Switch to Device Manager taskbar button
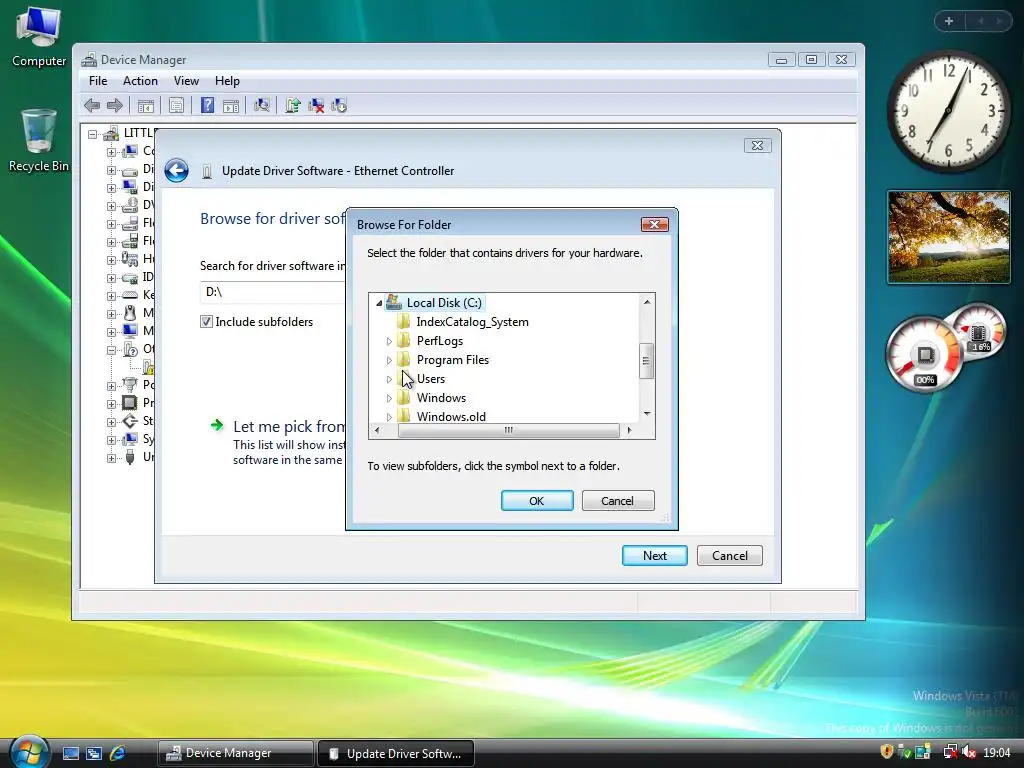 pyautogui.click(x=236, y=753)
